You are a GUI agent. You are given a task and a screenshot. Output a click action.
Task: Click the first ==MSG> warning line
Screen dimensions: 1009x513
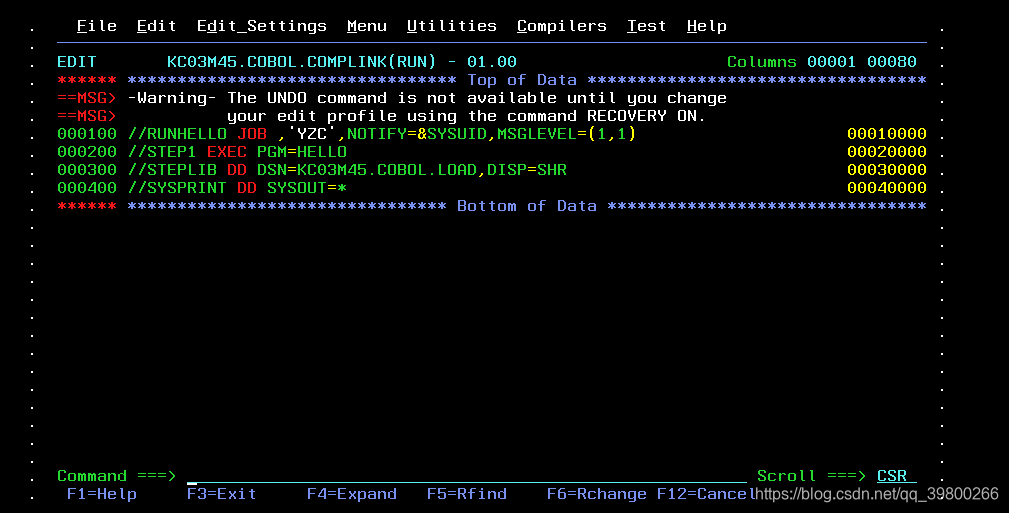click(392, 98)
